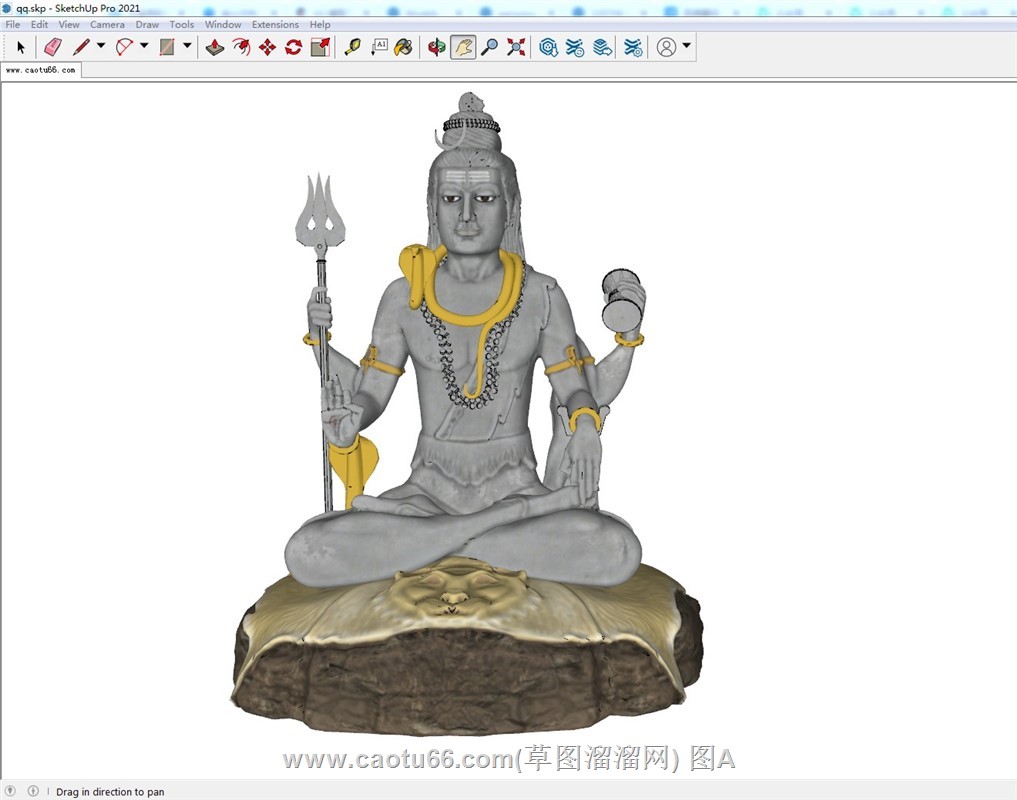Image resolution: width=1017 pixels, height=800 pixels.
Task: Select the Scale tool
Action: point(320,47)
